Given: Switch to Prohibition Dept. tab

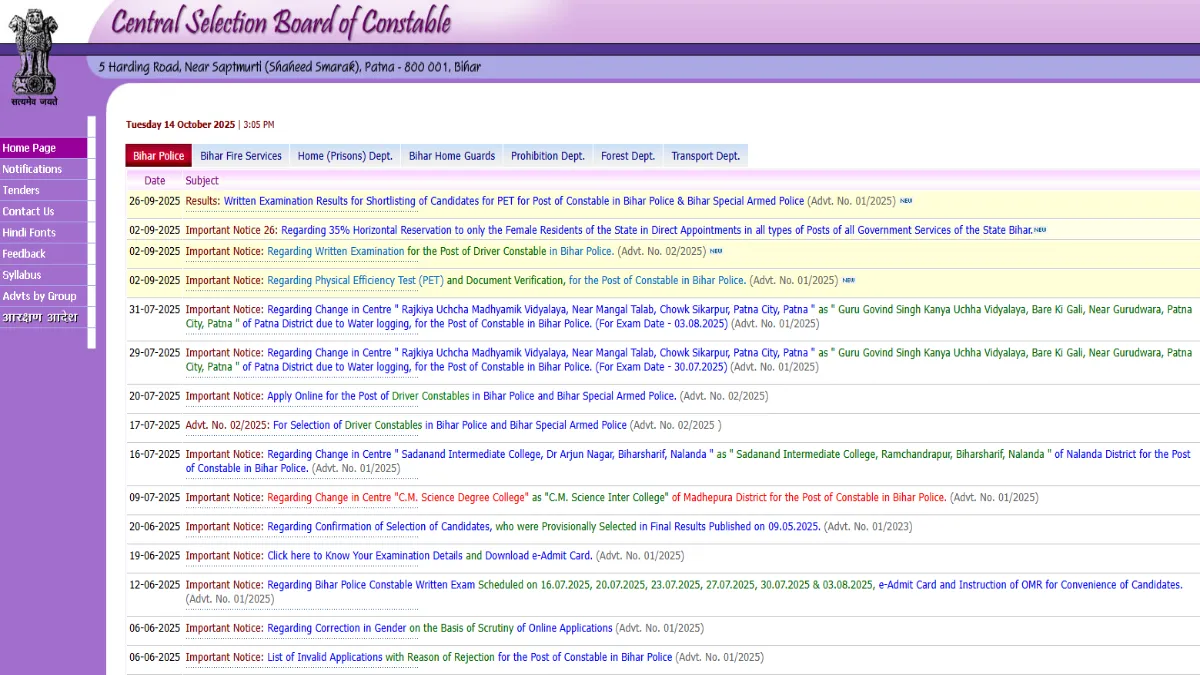Looking at the screenshot, I should click(548, 156).
